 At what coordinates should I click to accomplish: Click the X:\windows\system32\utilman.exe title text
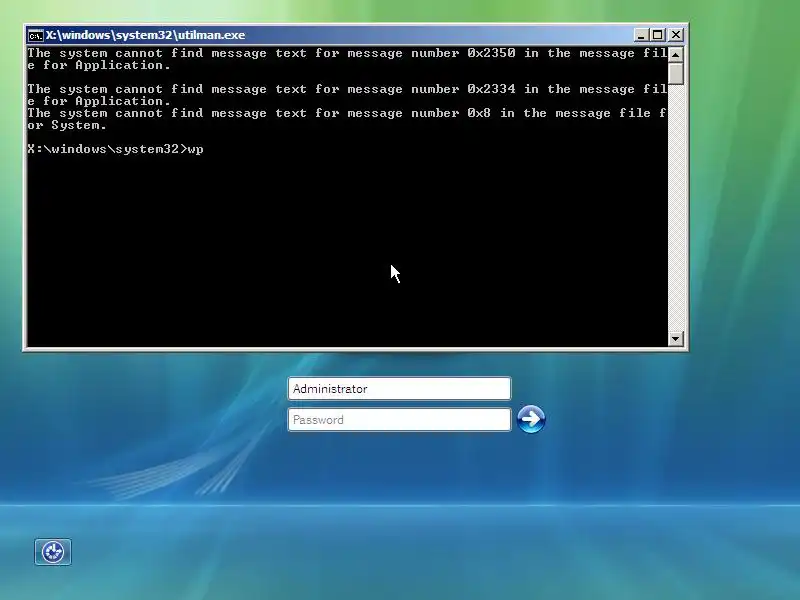(145, 35)
